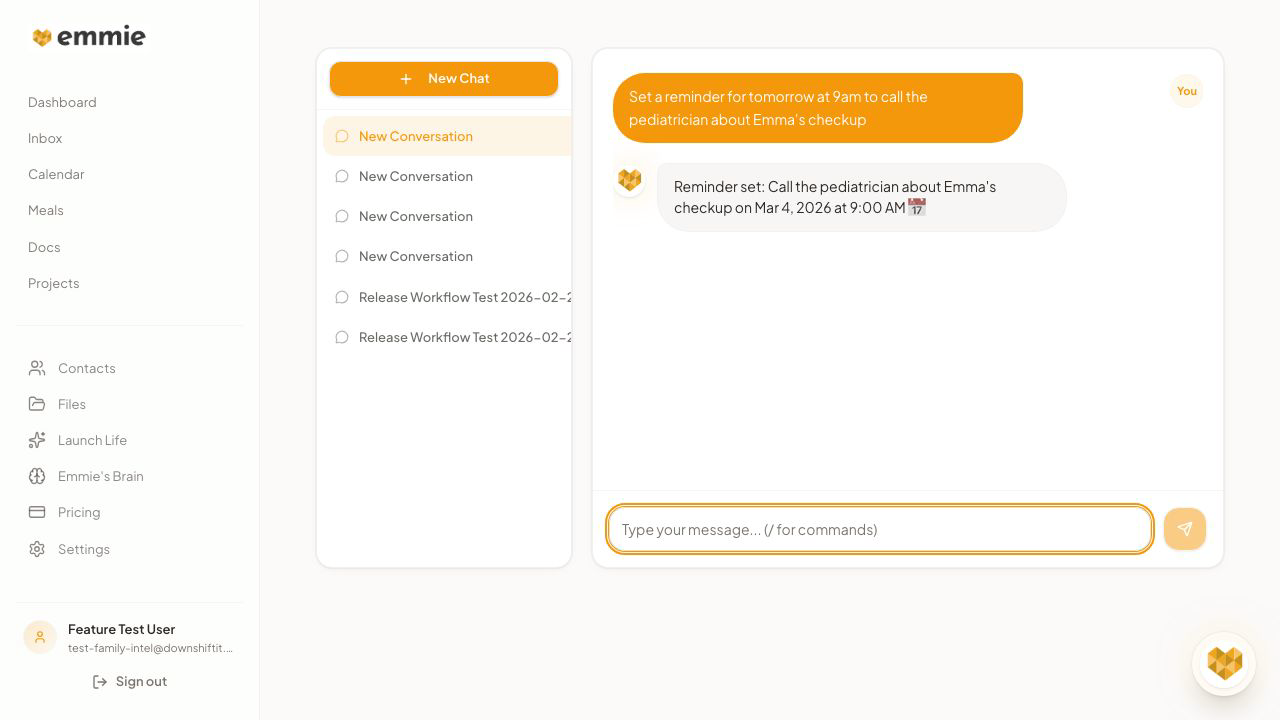Click the emmie logo in the top left
This screenshot has width=1280, height=720.
tap(88, 36)
